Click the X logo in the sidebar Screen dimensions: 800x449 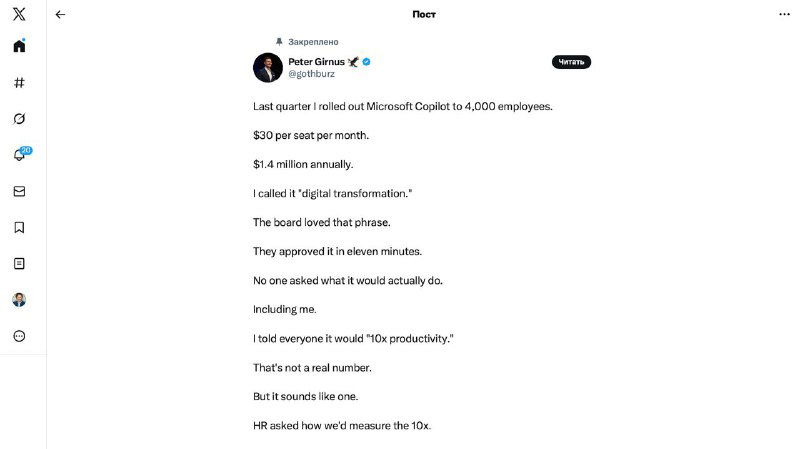19,14
